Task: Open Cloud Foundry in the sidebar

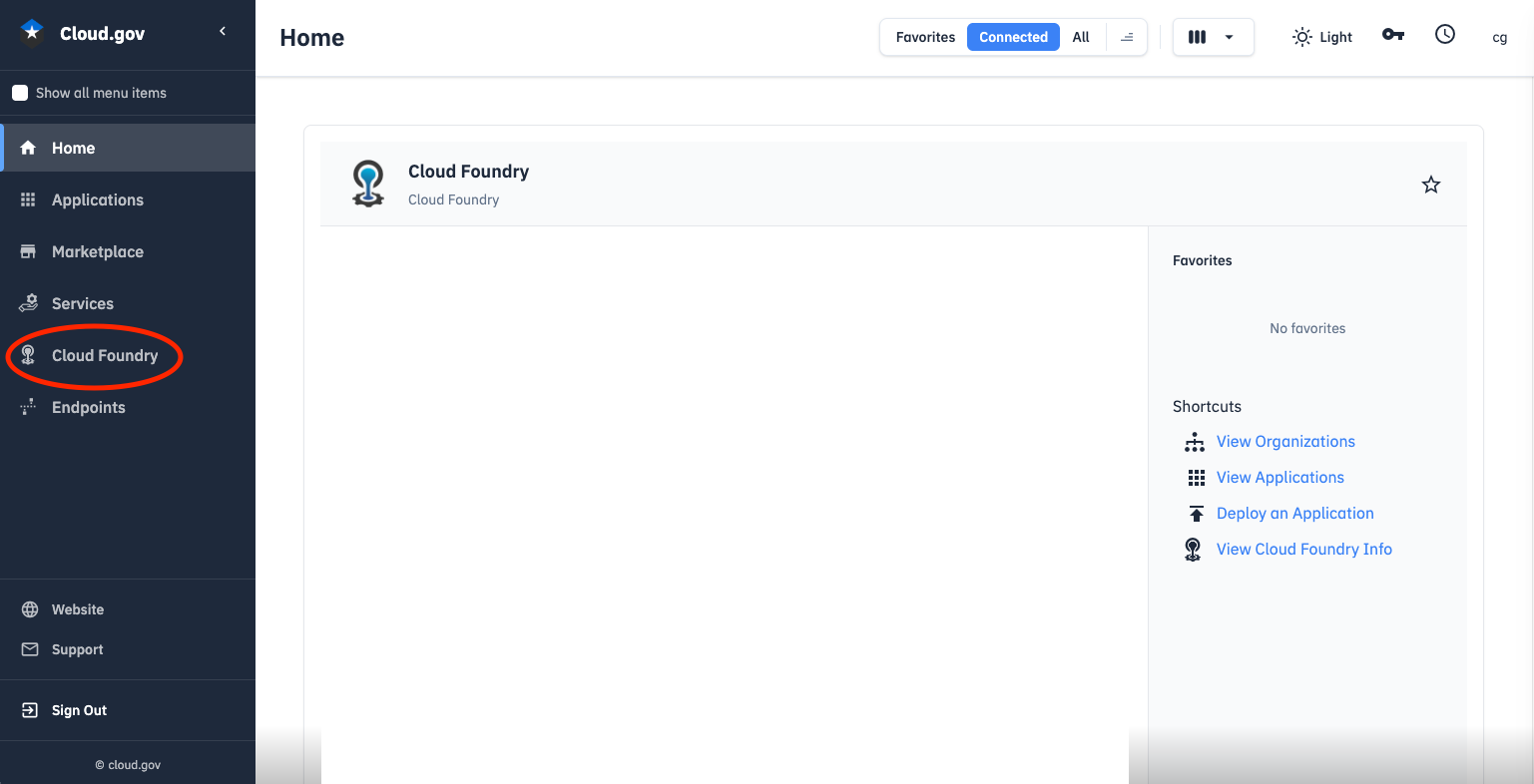Action: pyautogui.click(x=128, y=355)
